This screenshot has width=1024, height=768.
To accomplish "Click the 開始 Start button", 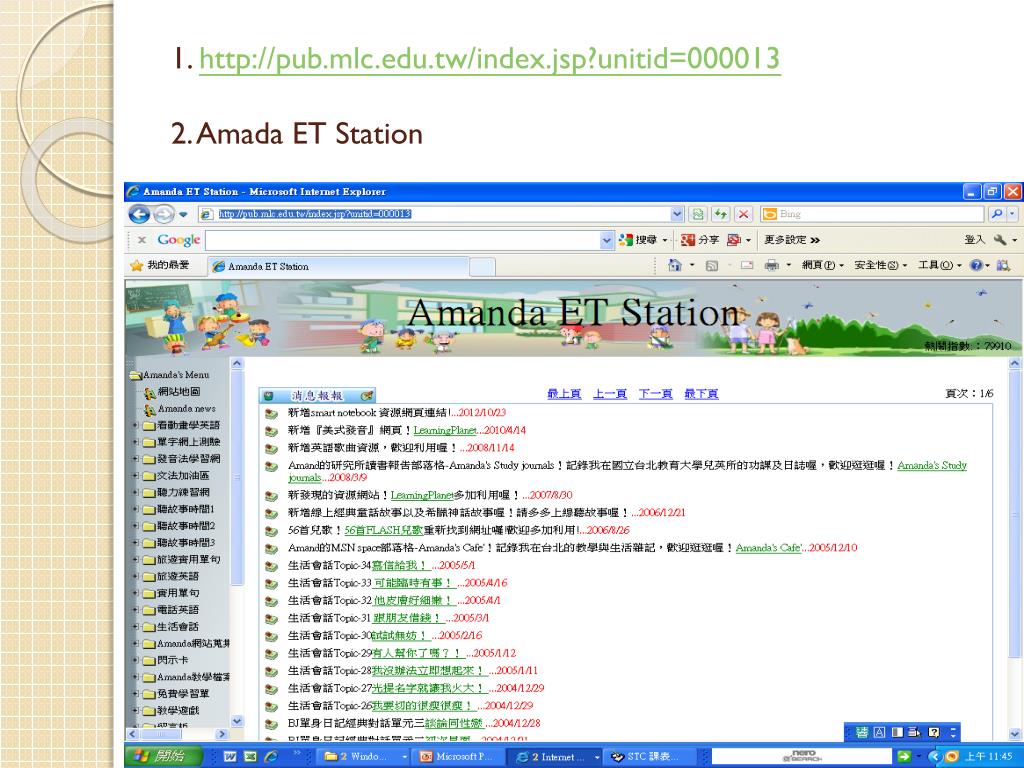I will 161,756.
